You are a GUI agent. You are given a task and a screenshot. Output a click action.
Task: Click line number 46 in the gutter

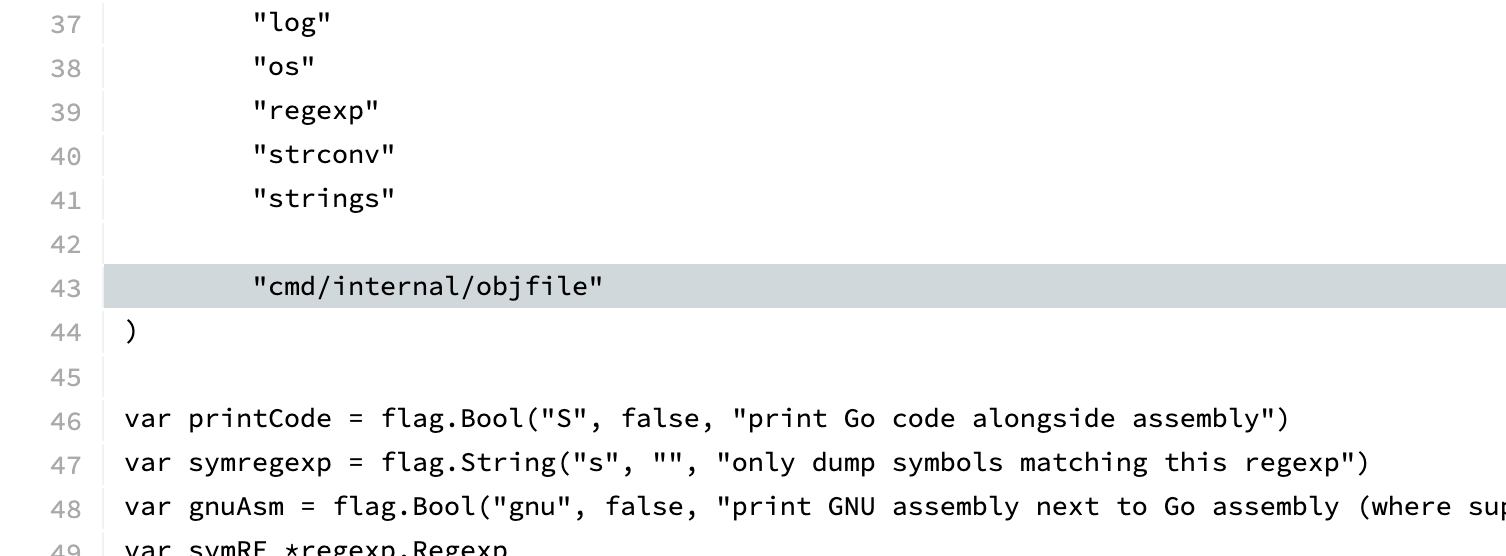pyautogui.click(x=66, y=420)
